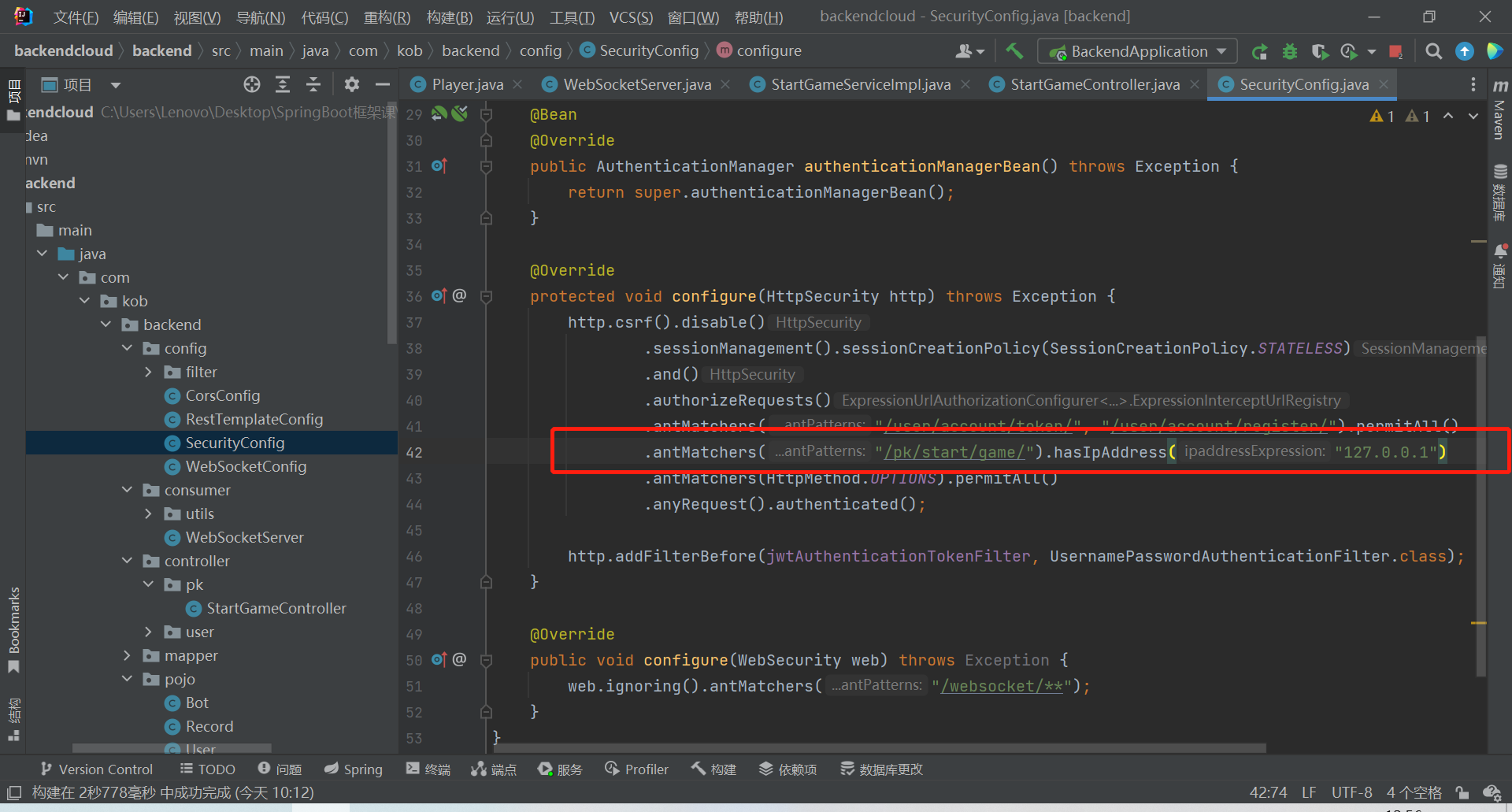Select the CorsConfig class in tree
The height and width of the screenshot is (812, 1512).
point(223,395)
